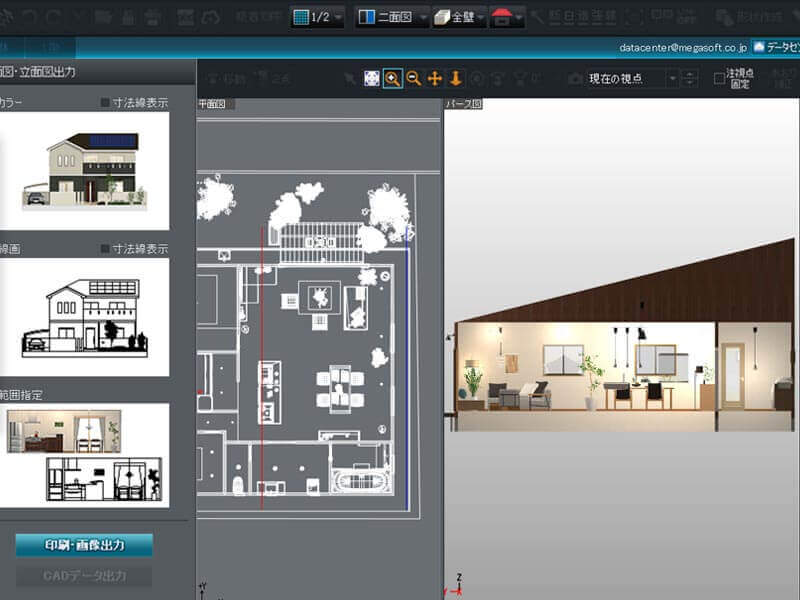Open the 二画図 view layout dropdown

[x=392, y=17]
